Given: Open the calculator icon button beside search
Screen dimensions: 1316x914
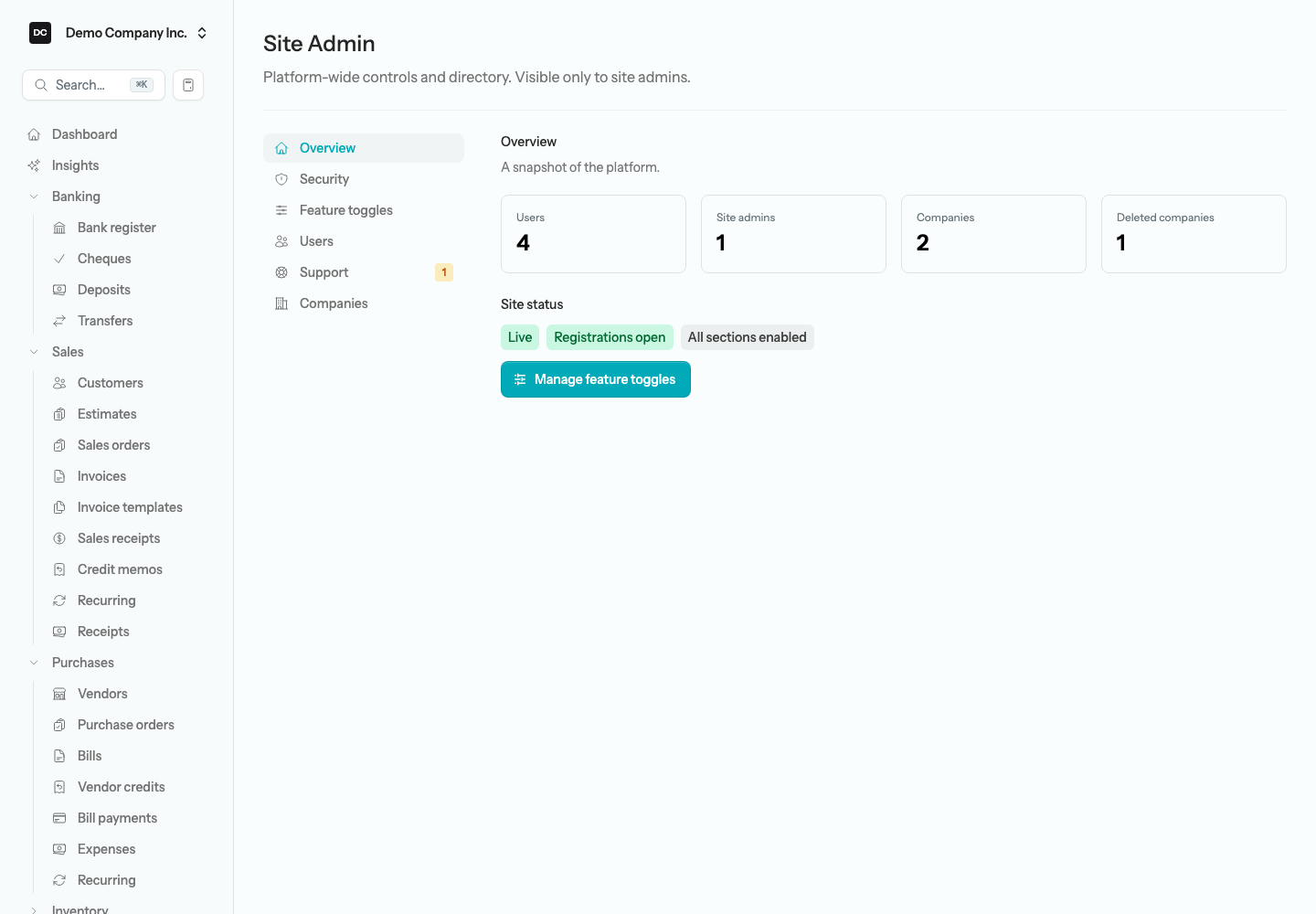Looking at the screenshot, I should click(188, 85).
